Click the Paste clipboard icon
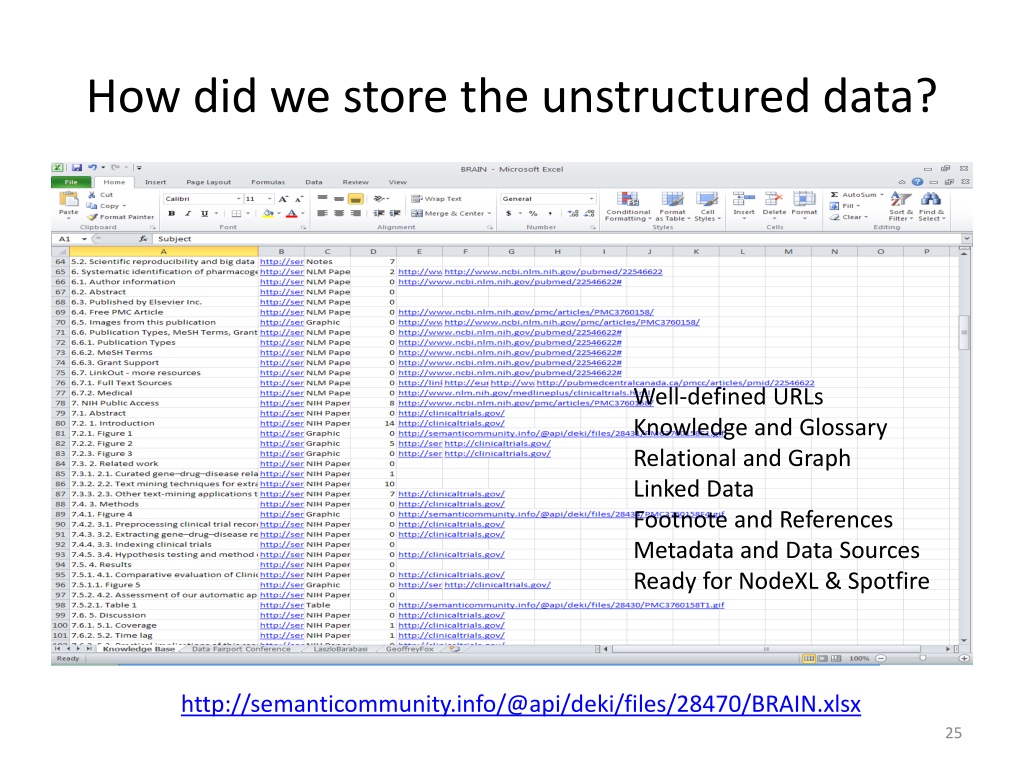This screenshot has height=768, width=1024. click(69, 200)
